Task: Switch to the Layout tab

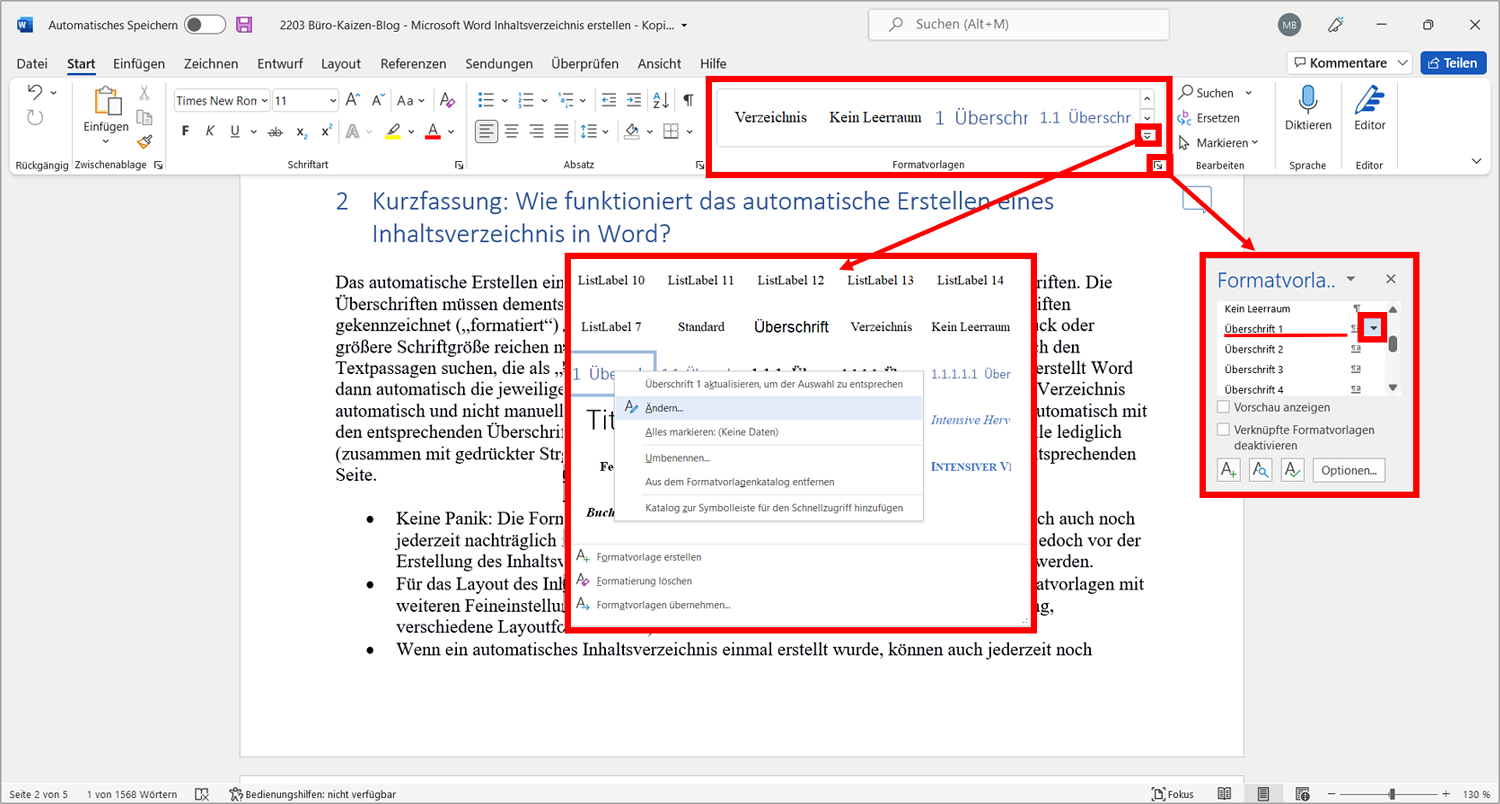Action: [341, 63]
